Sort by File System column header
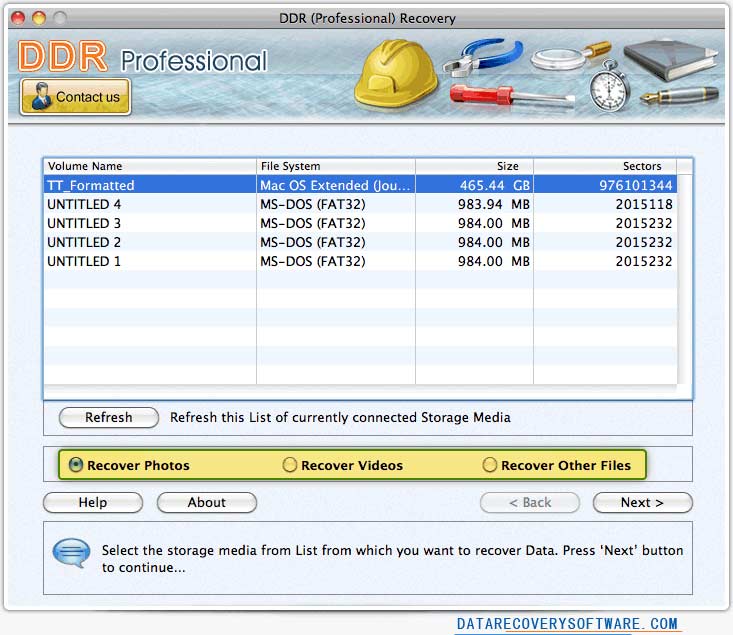The image size is (733, 635). 336,166
